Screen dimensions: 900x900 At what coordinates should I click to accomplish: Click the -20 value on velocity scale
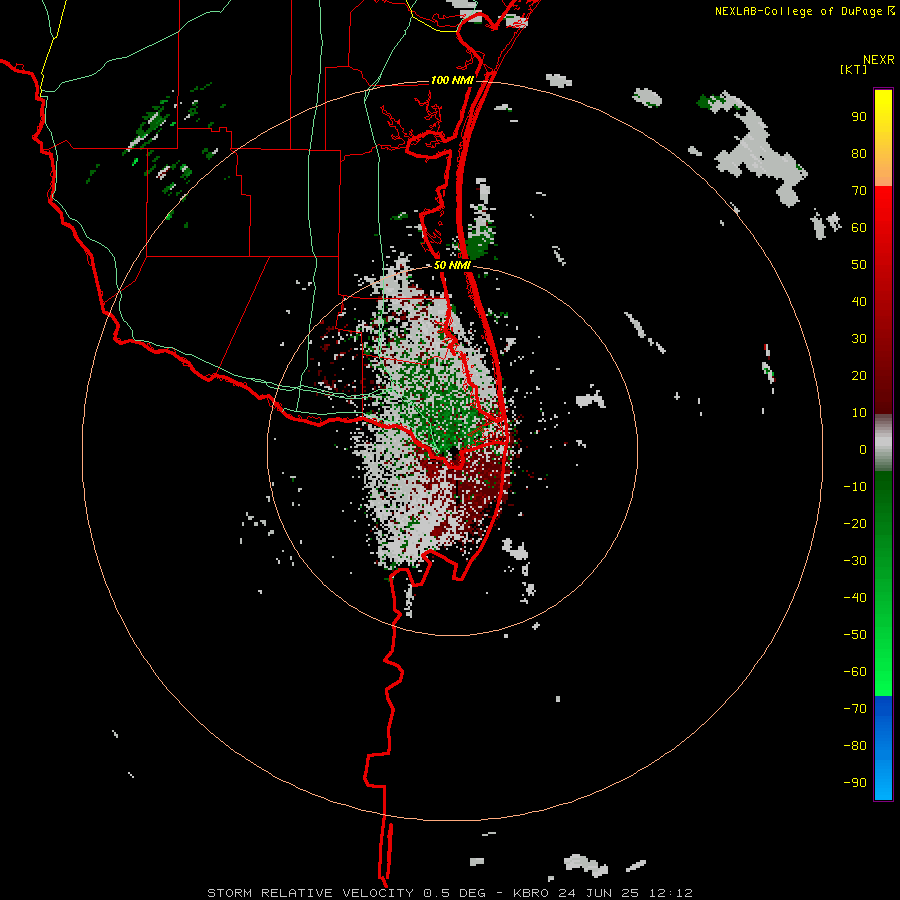[855, 524]
